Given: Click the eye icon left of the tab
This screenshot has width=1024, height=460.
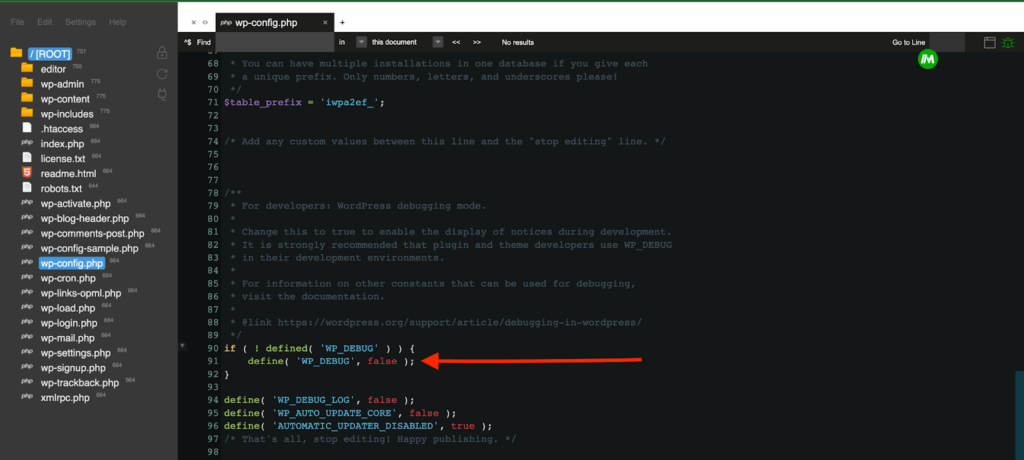Looking at the screenshot, I should click(205, 22).
